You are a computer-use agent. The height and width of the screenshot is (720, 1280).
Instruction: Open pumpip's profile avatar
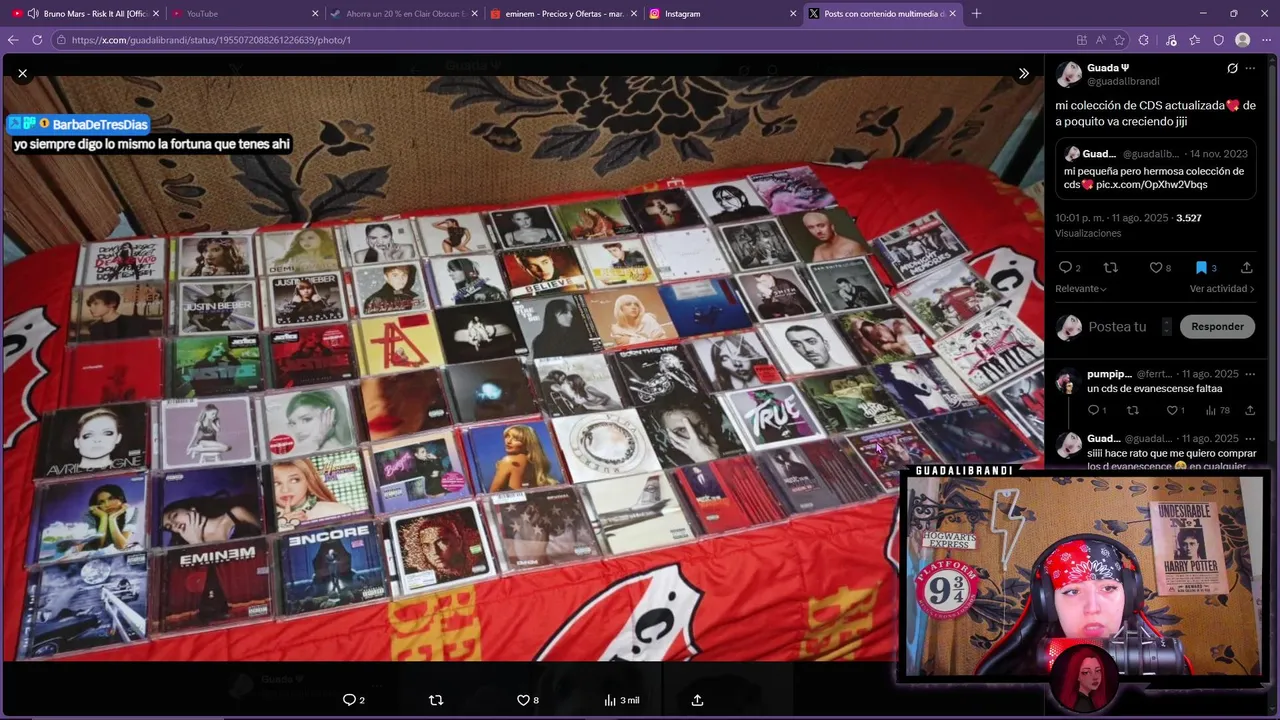(1068, 381)
